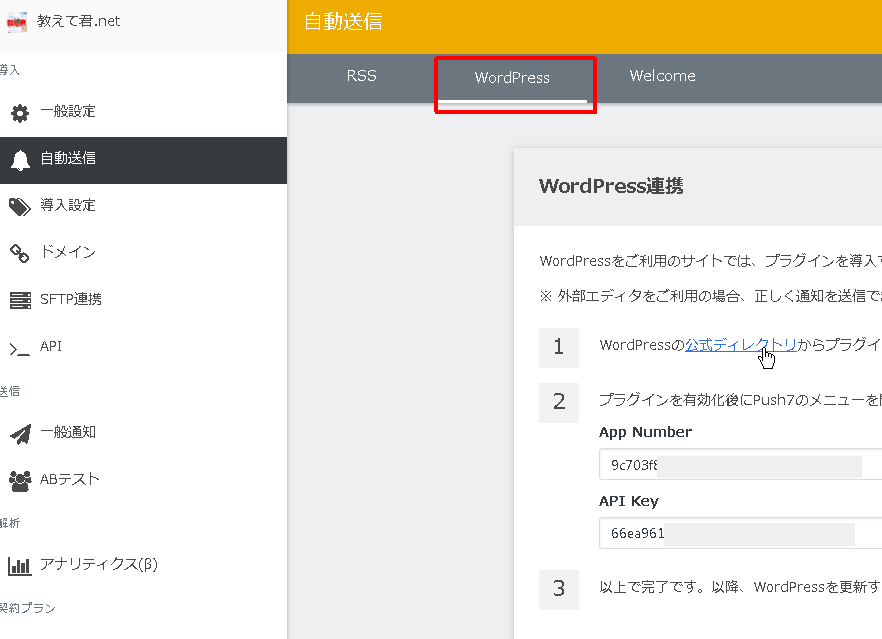This screenshot has width=882, height=639.
Task: Click the App Number label
Action: [x=645, y=432]
